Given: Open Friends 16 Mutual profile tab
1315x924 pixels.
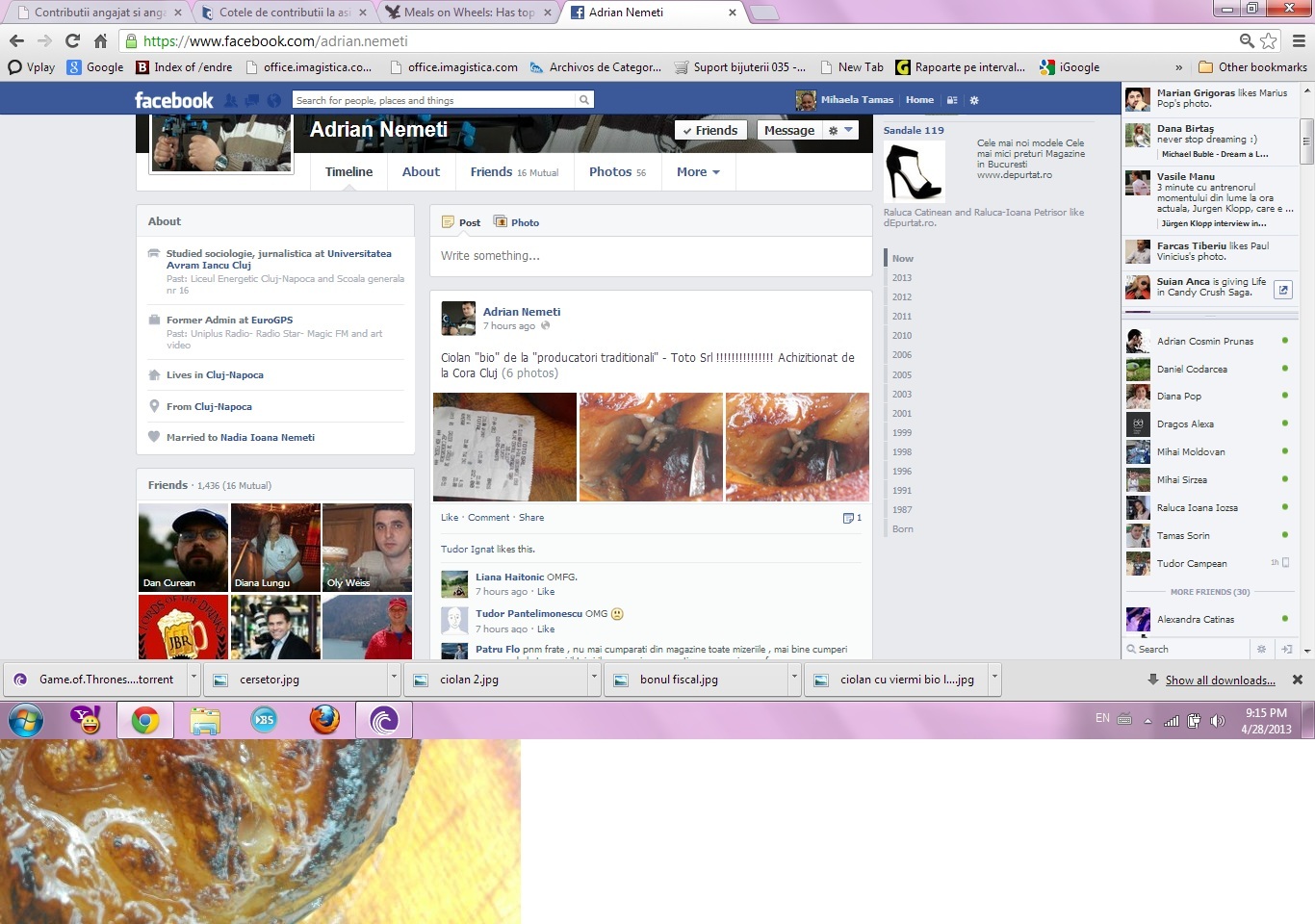Looking at the screenshot, I should tap(514, 172).
